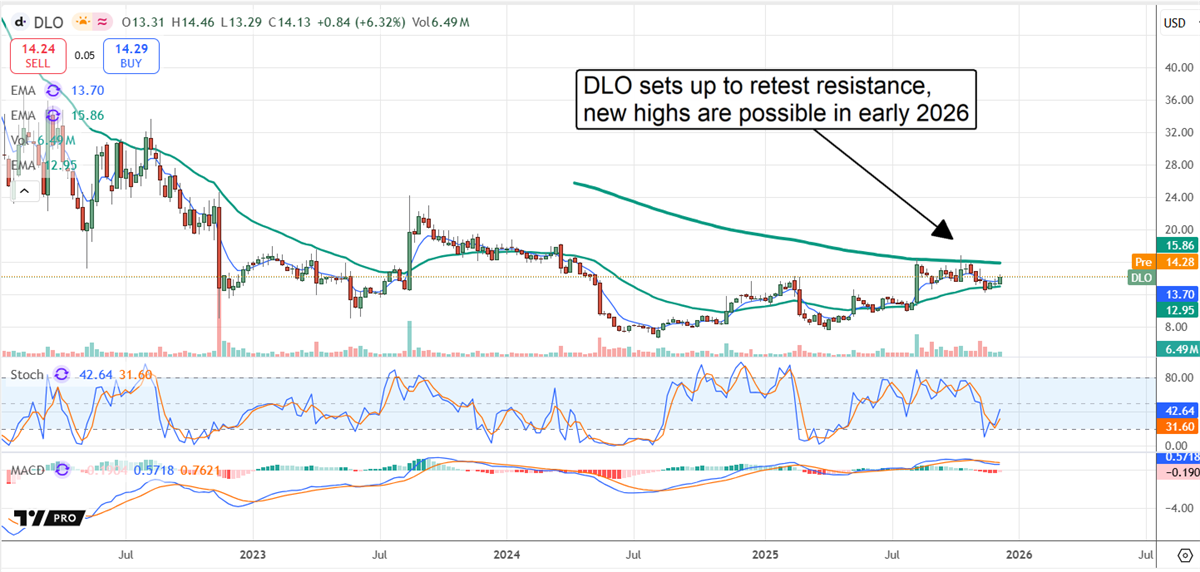Collapse the indicator legend with chevron
Viewport: 1200px width, 572px height.
coord(24,189)
